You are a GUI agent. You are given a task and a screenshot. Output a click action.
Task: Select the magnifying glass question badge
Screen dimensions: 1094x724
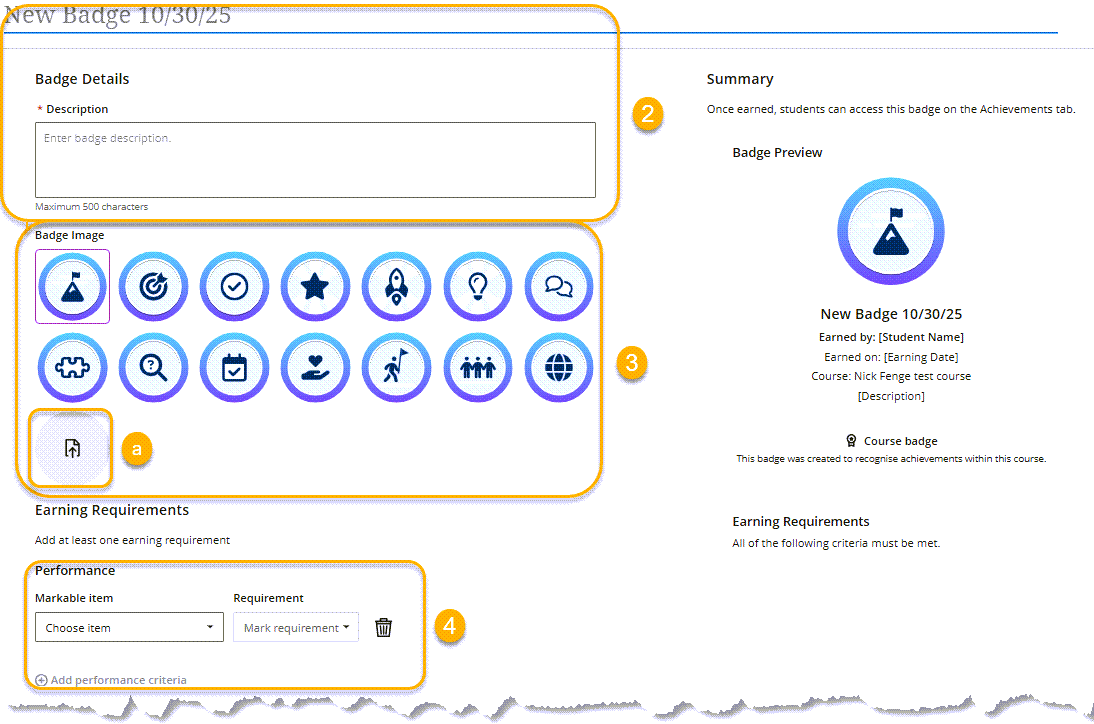coord(153,368)
